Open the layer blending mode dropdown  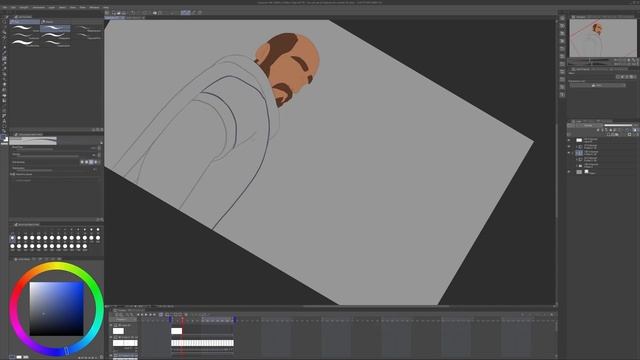pyautogui.click(x=588, y=125)
